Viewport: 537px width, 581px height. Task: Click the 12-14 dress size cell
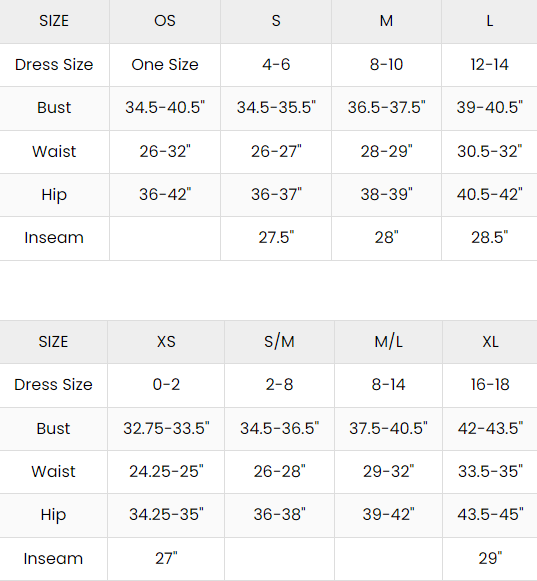pos(490,65)
